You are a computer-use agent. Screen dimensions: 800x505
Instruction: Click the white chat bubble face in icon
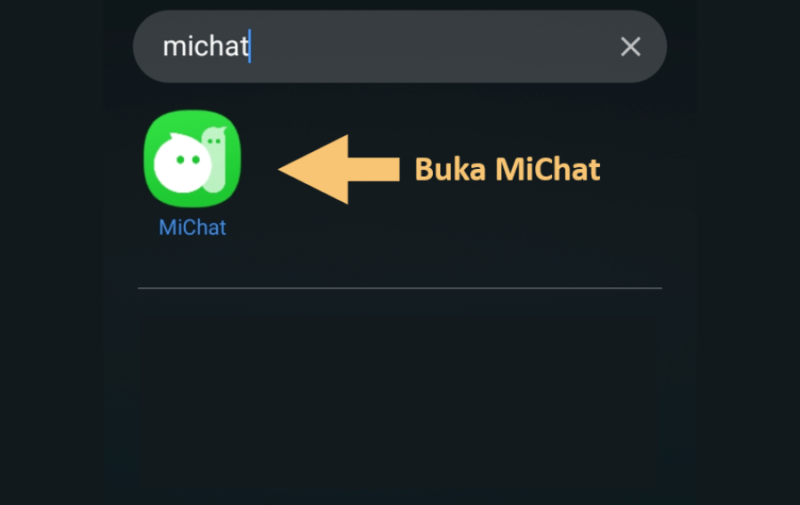183,163
